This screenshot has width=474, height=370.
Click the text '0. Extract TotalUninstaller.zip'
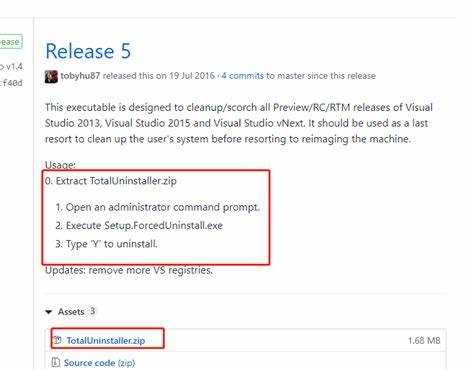pos(111,181)
